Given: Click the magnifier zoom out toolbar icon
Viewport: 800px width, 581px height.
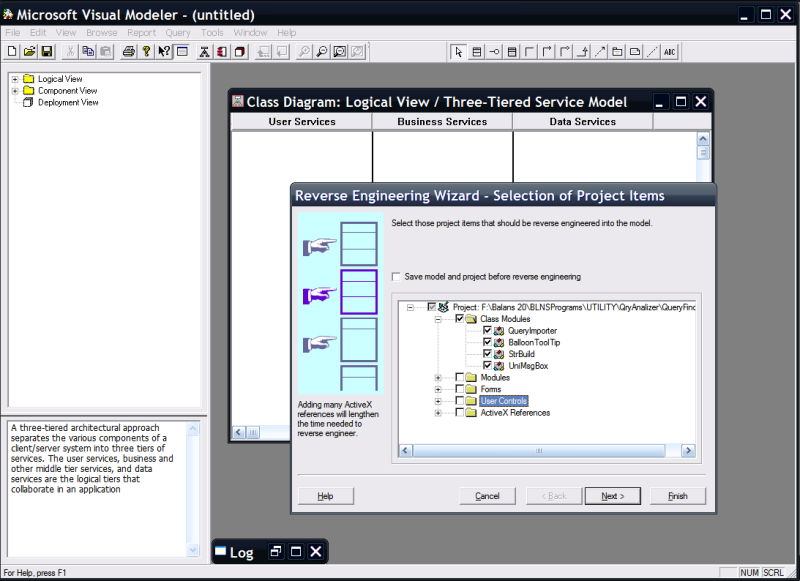Looking at the screenshot, I should coord(322,52).
